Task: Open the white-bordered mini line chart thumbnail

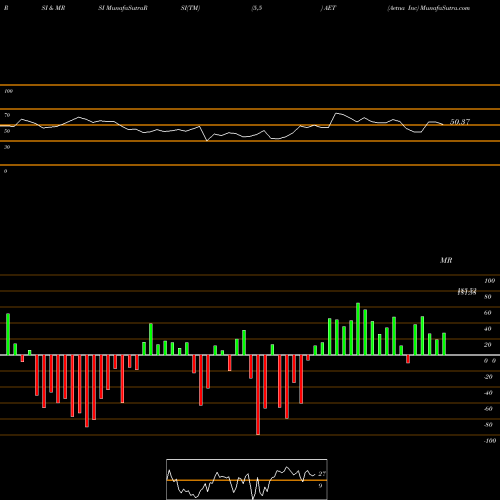Action: [x=247, y=479]
